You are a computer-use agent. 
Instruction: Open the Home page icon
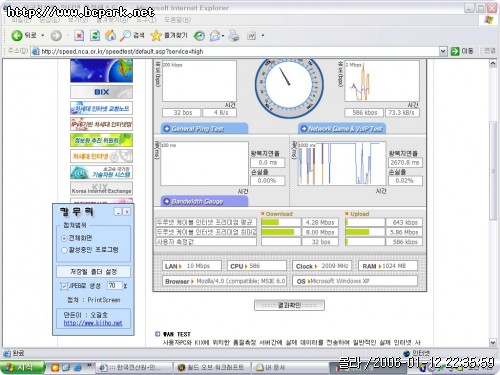tap(110, 35)
